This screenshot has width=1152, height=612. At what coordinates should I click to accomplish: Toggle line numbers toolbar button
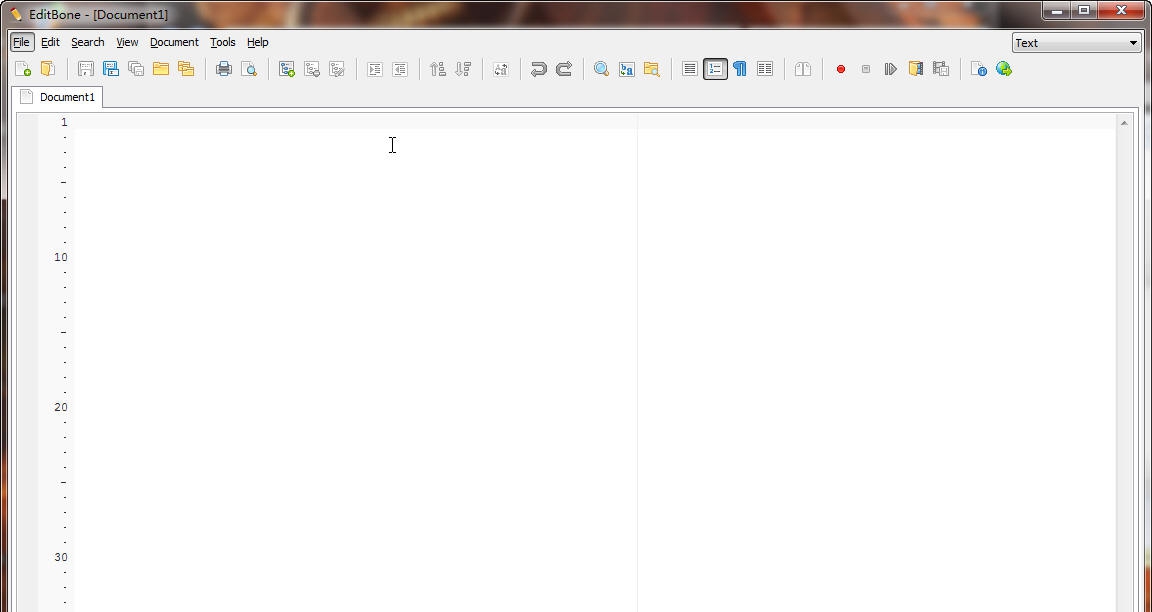[x=715, y=69]
